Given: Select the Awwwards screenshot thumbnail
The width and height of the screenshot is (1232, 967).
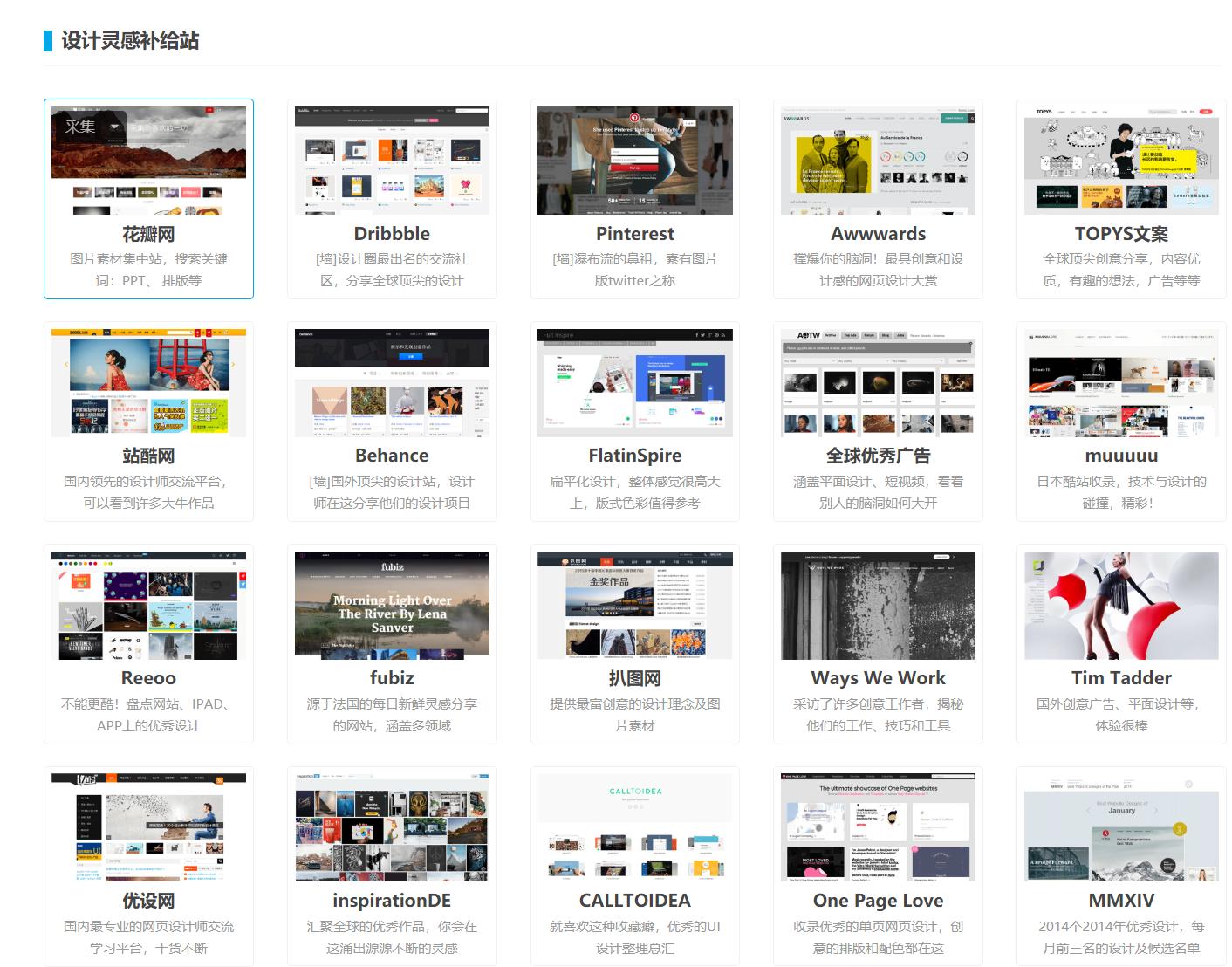Looking at the screenshot, I should pos(878,161).
